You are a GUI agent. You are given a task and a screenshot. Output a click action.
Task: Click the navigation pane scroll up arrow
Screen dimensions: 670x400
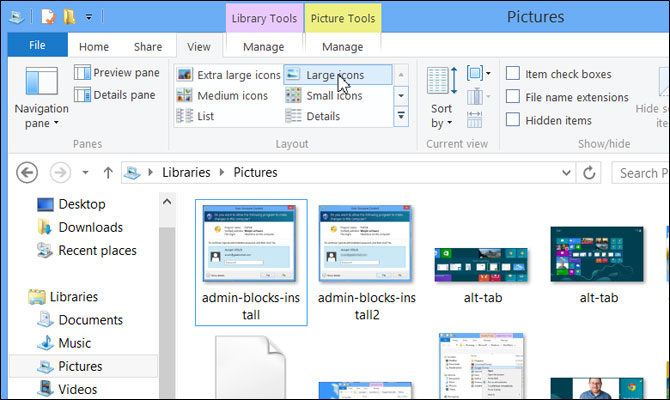click(167, 201)
